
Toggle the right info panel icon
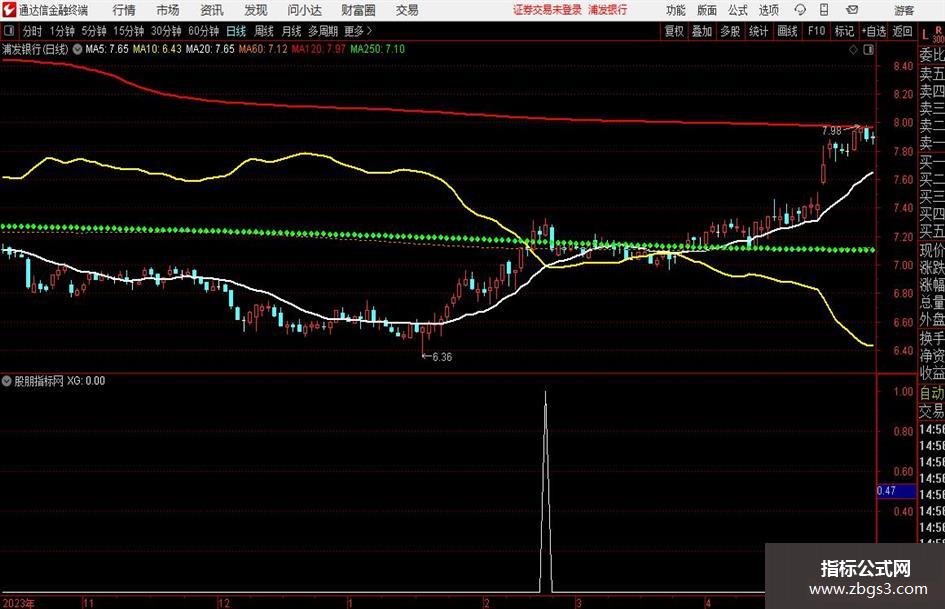pyautogui.click(x=868, y=50)
